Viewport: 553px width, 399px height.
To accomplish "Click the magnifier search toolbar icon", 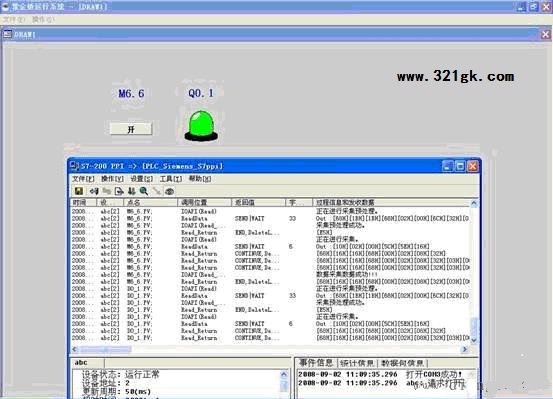I will 144,191.
